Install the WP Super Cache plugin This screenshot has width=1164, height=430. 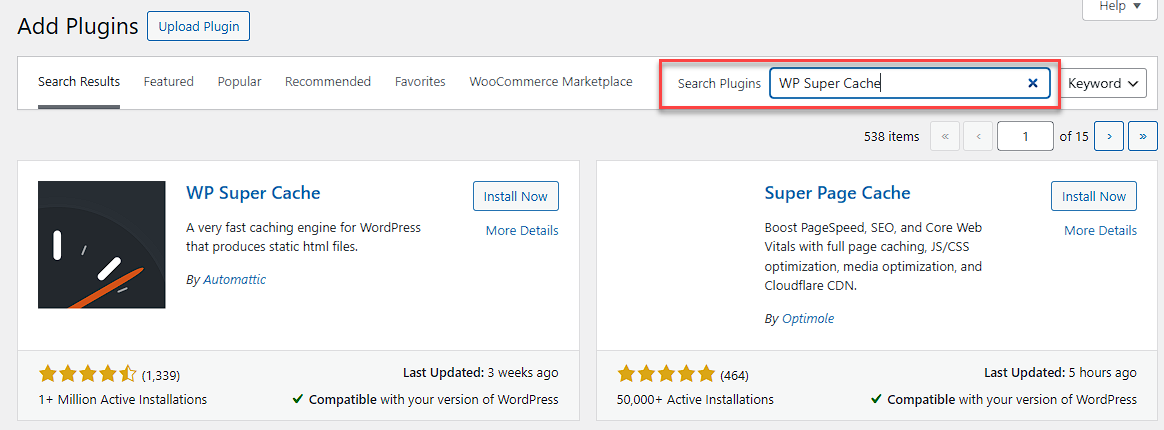tap(515, 197)
